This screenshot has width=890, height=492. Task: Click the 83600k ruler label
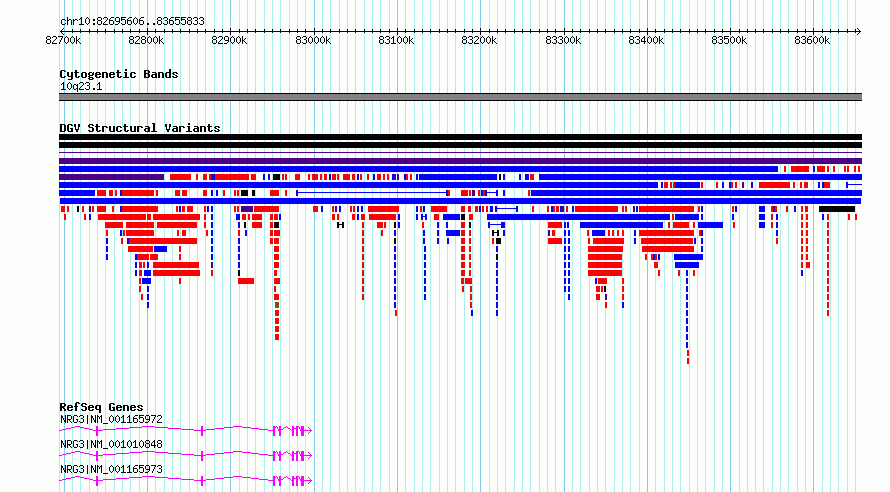pyautogui.click(x=812, y=41)
